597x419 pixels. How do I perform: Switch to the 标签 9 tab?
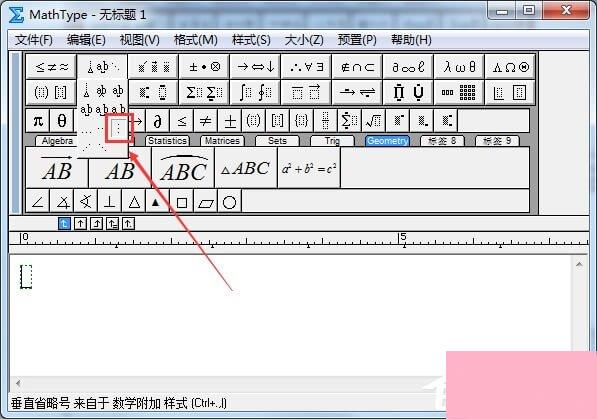pos(497,141)
